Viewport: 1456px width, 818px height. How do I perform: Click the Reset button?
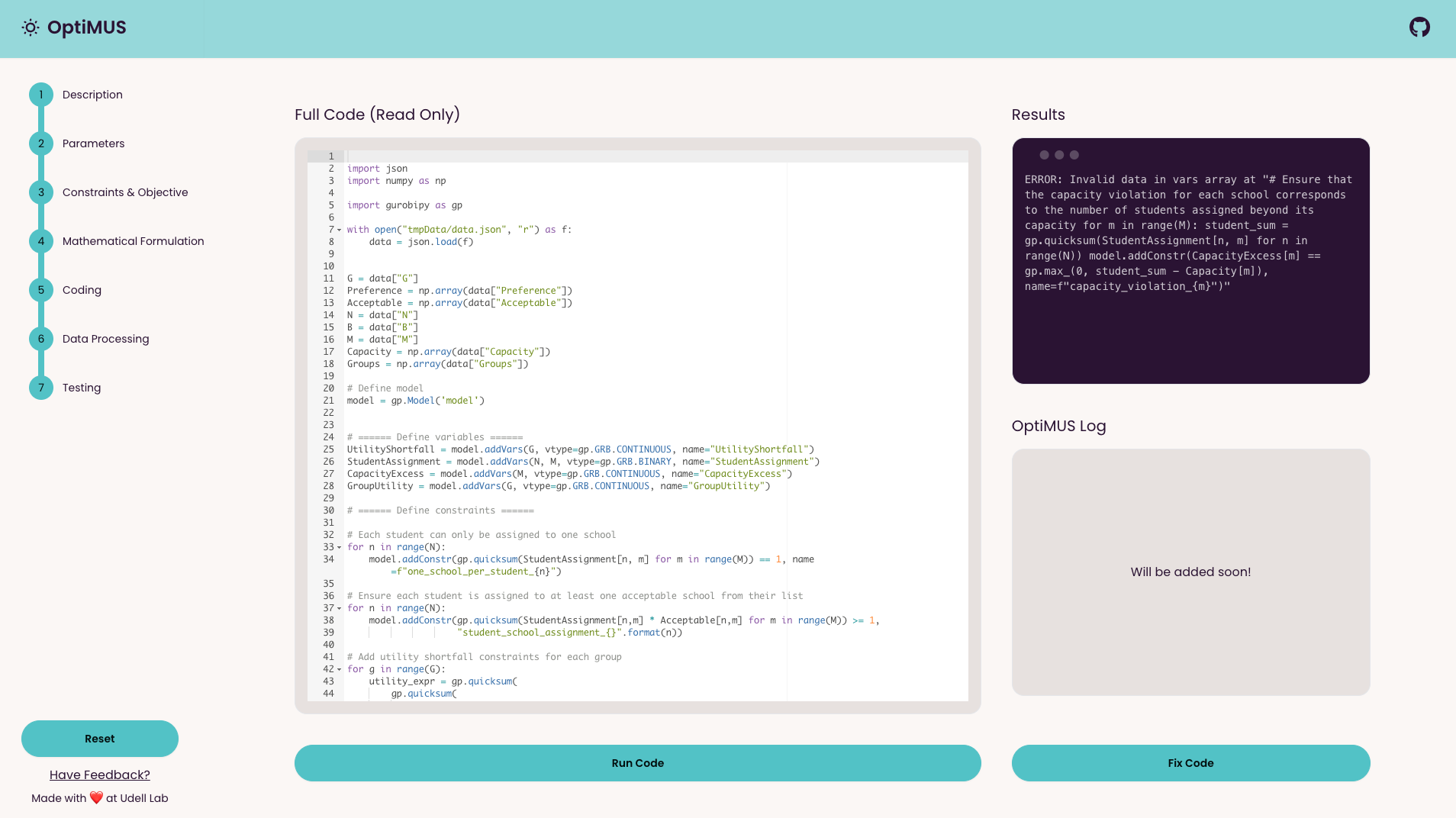100,739
